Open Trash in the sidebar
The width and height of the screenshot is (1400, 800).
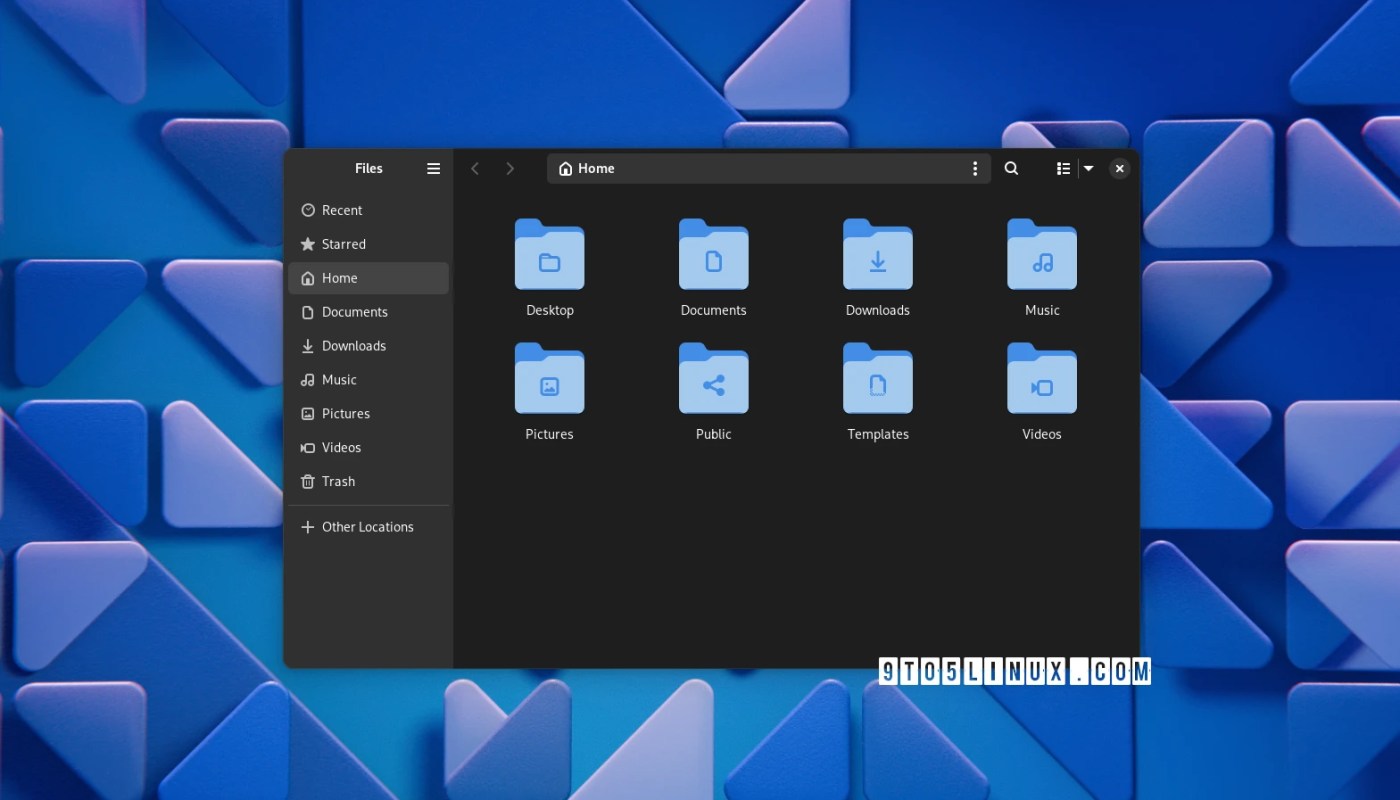click(368, 482)
